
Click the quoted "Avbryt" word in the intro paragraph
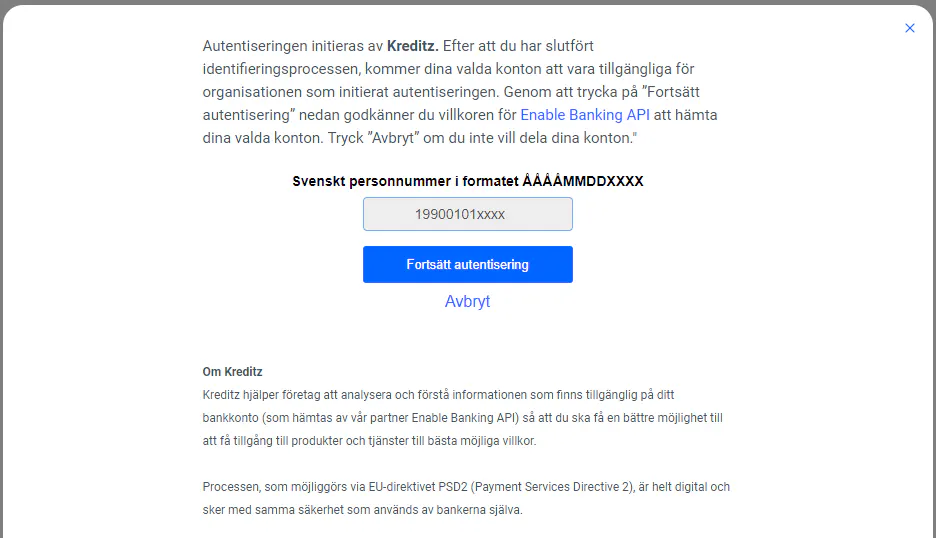pyautogui.click(x=394, y=138)
